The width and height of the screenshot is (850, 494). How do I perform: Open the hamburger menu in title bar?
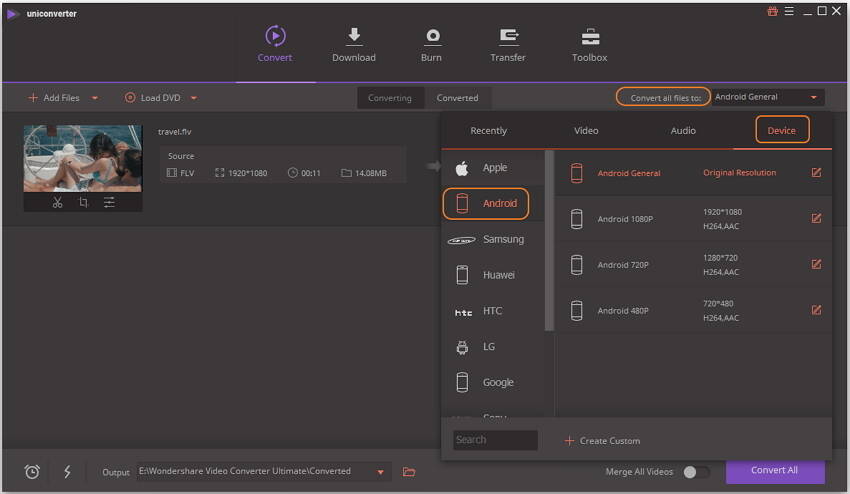click(x=789, y=11)
